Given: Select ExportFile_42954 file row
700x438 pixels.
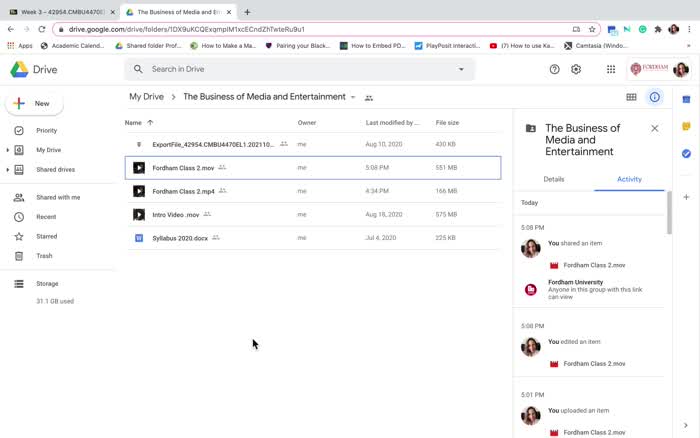Looking at the screenshot, I should point(313,144).
